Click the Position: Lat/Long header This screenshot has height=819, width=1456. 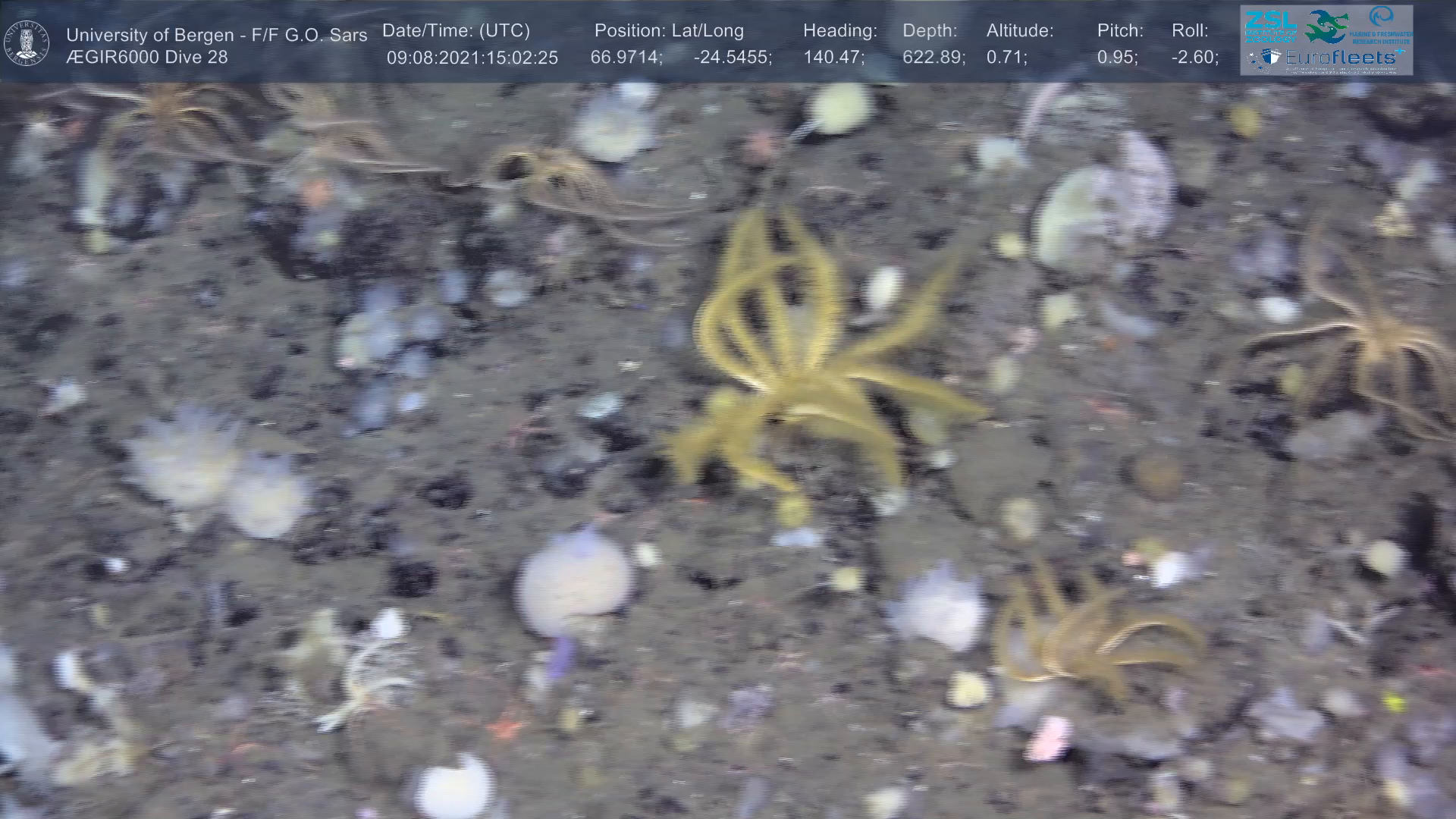coord(669,31)
